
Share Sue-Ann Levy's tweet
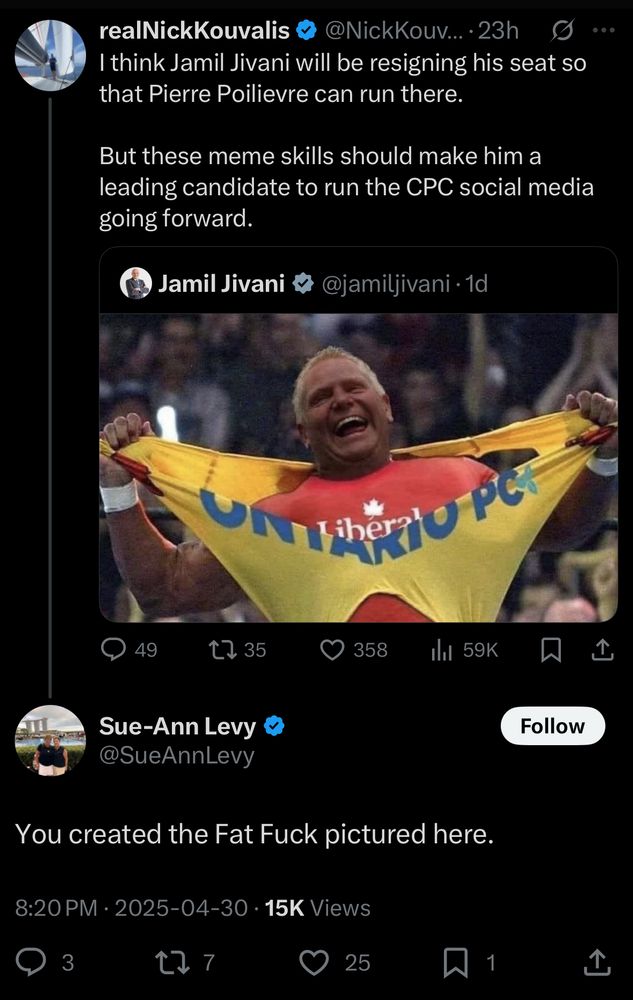[597, 962]
